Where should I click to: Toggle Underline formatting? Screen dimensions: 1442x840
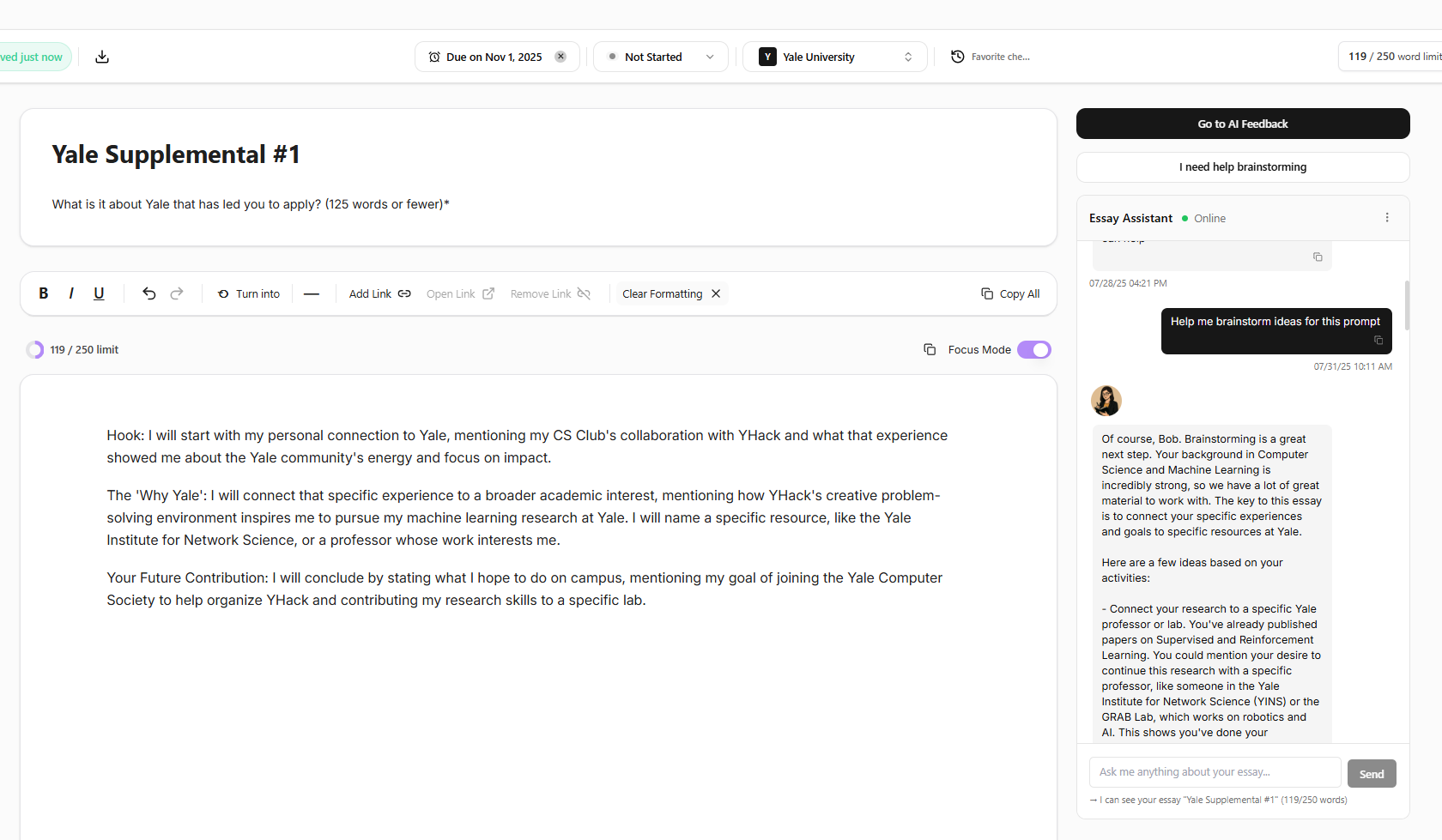(99, 293)
